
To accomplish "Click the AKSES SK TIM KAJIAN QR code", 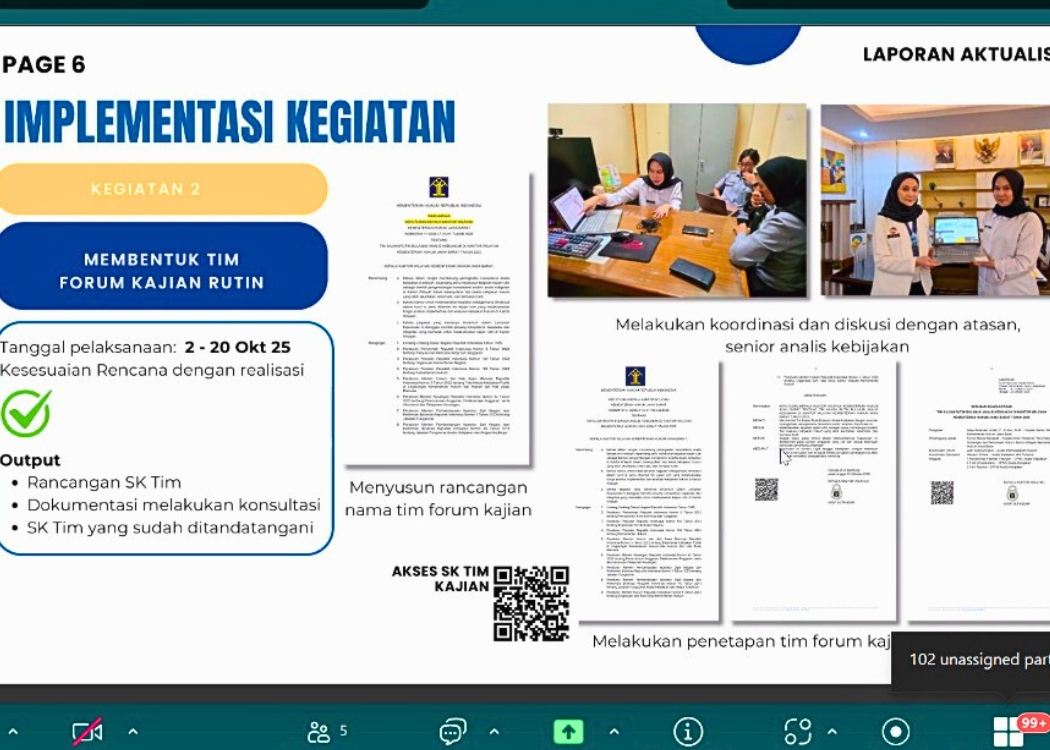I will point(531,603).
